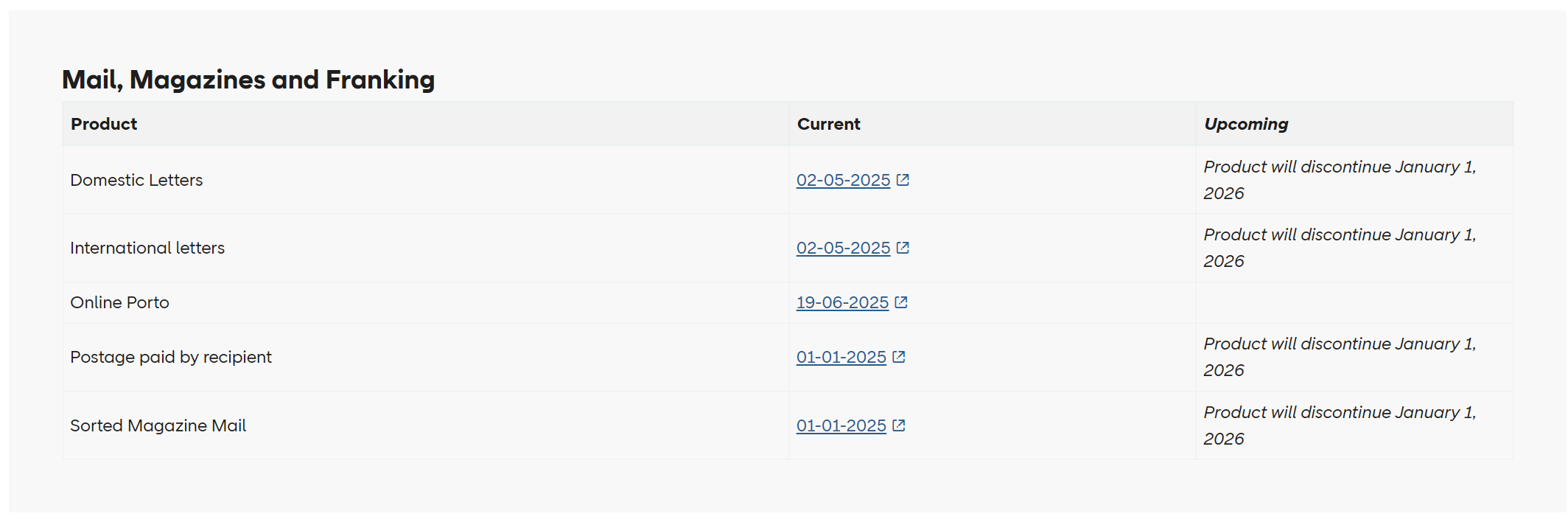This screenshot has height=525, width=1568.
Task: Open the 19-06-2025 Online Porto link
Action: tap(842, 302)
